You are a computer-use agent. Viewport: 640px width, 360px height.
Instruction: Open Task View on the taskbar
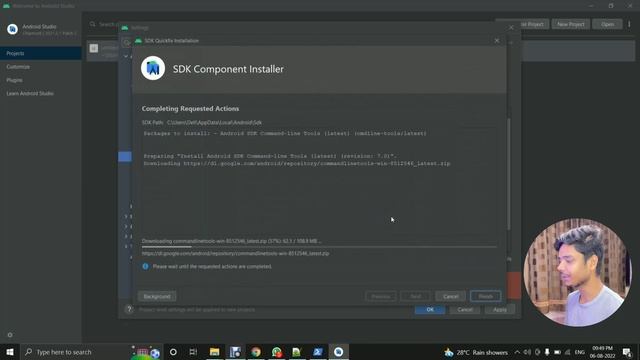193,352
